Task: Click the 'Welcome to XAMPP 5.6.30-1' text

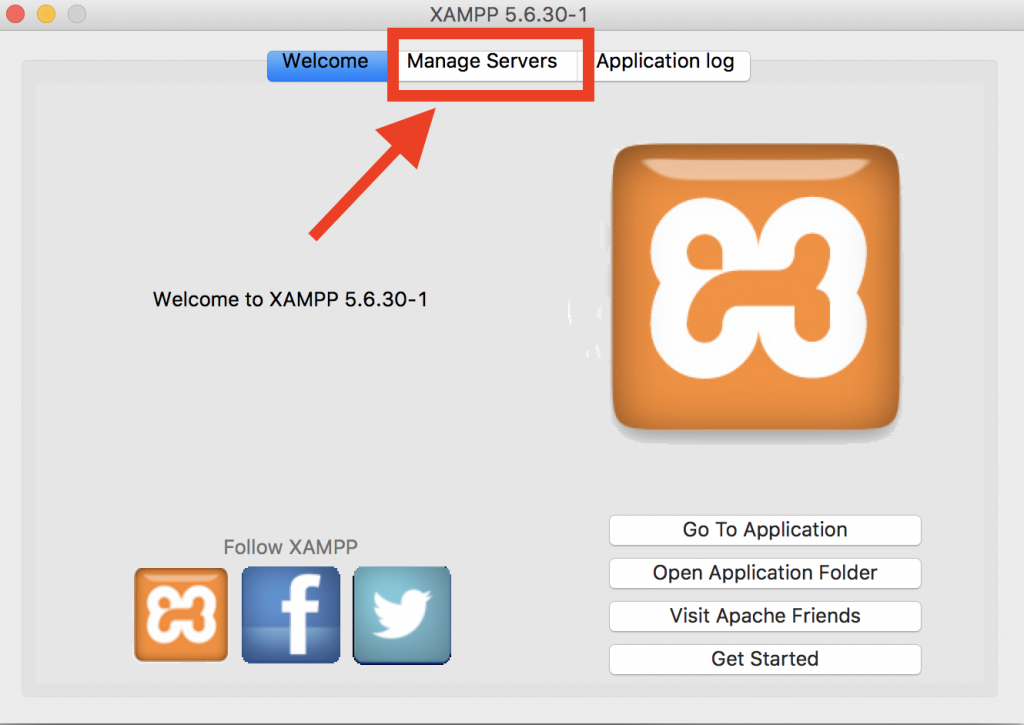Action: point(290,299)
